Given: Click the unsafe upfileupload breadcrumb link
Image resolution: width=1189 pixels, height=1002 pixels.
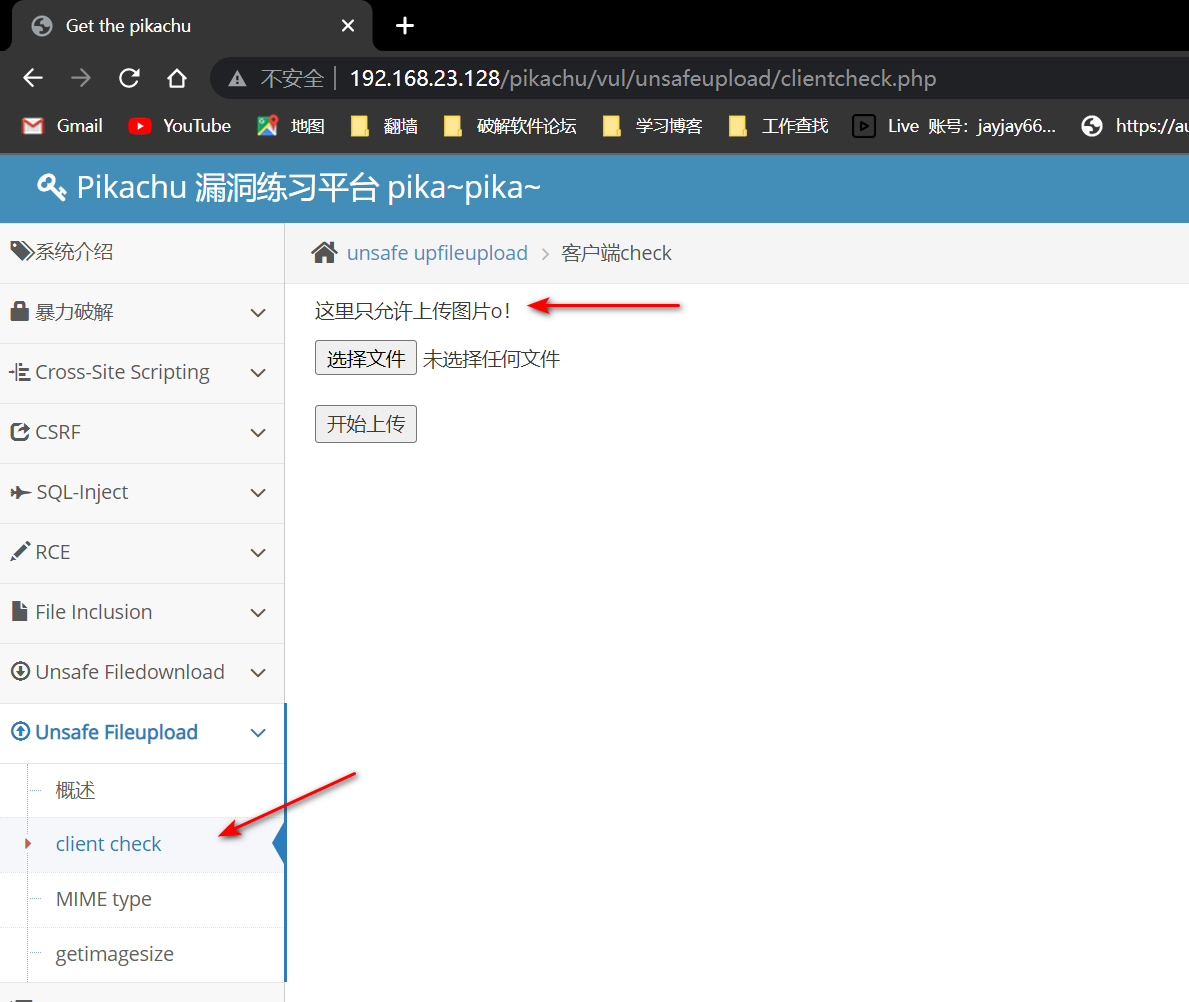Looking at the screenshot, I should click(437, 253).
